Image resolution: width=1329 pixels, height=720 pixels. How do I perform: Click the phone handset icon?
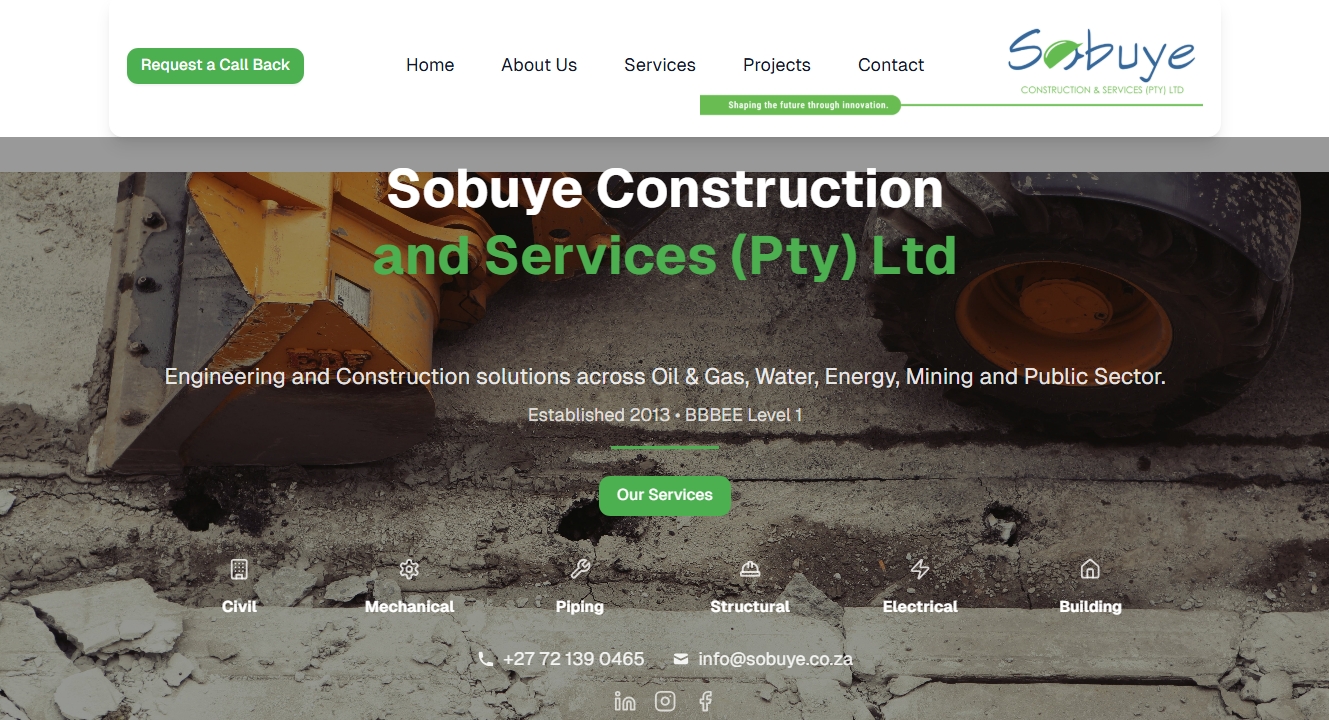click(x=486, y=659)
